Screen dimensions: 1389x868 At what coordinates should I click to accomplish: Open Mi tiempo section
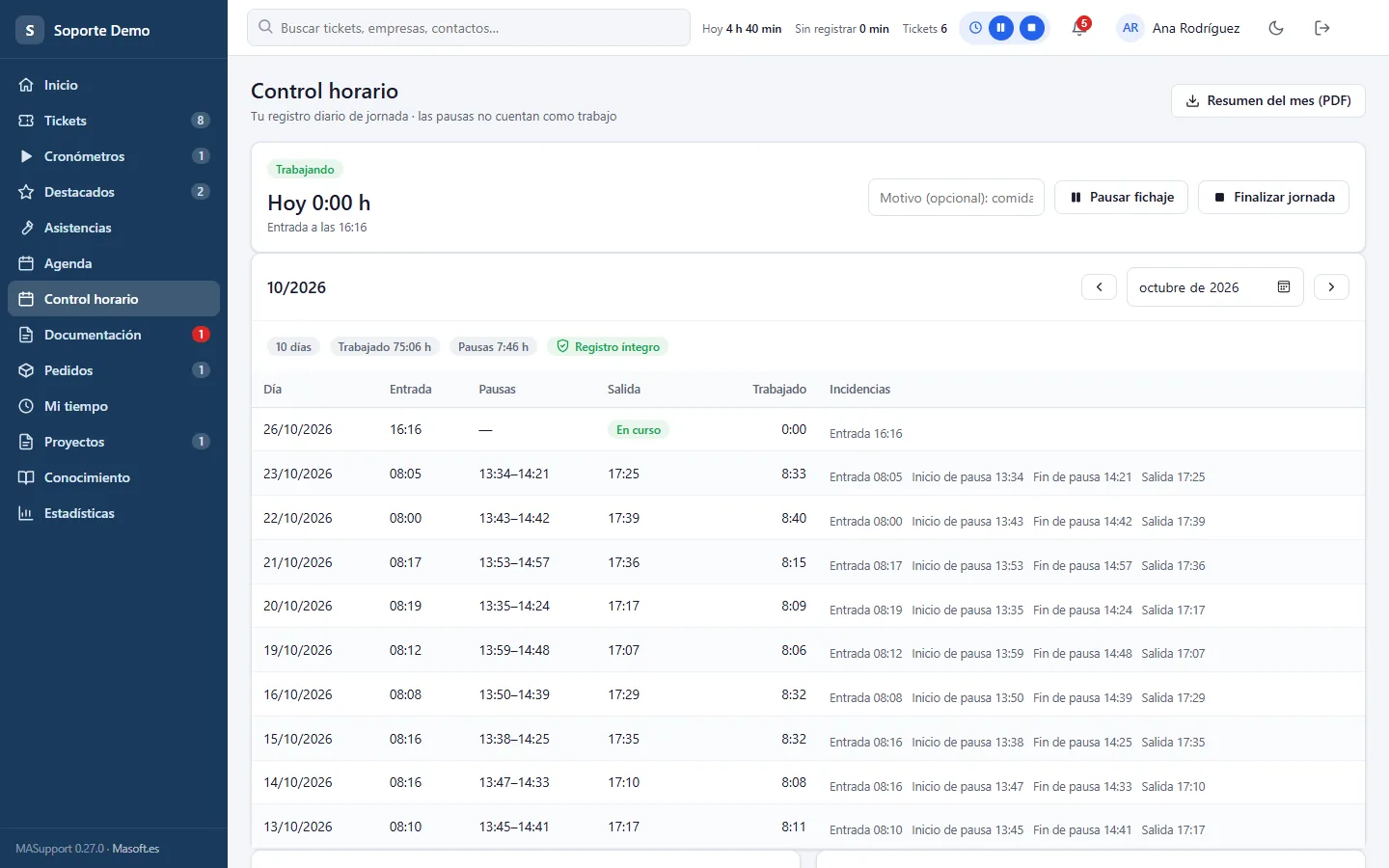tap(114, 406)
